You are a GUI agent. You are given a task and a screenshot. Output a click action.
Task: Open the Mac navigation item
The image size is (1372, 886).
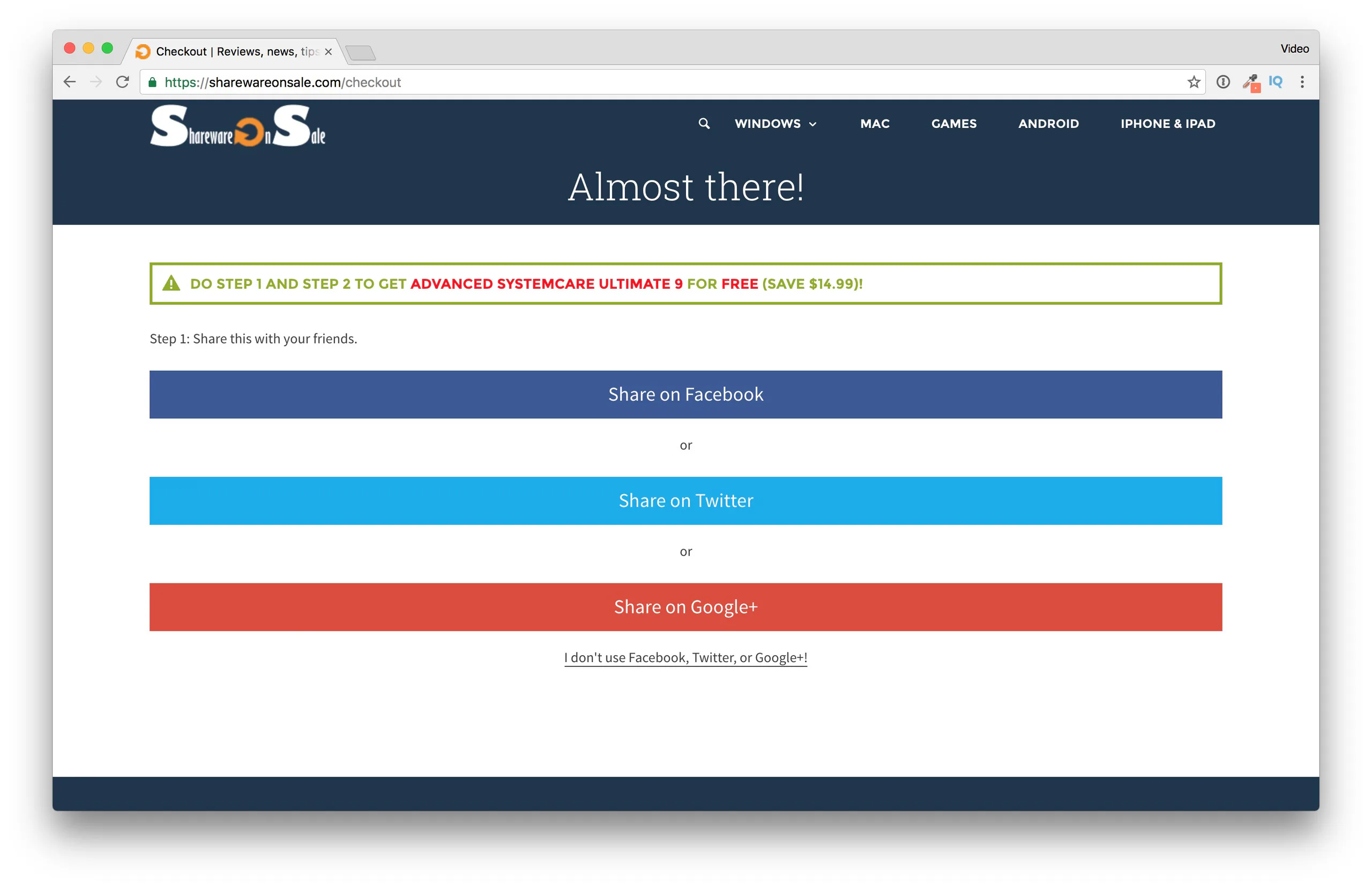875,124
